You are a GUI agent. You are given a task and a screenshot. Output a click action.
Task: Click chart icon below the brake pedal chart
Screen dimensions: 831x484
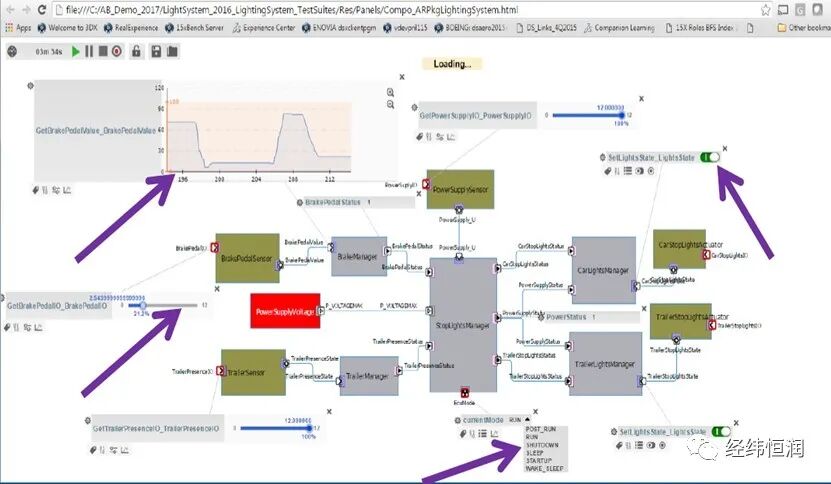[67, 190]
